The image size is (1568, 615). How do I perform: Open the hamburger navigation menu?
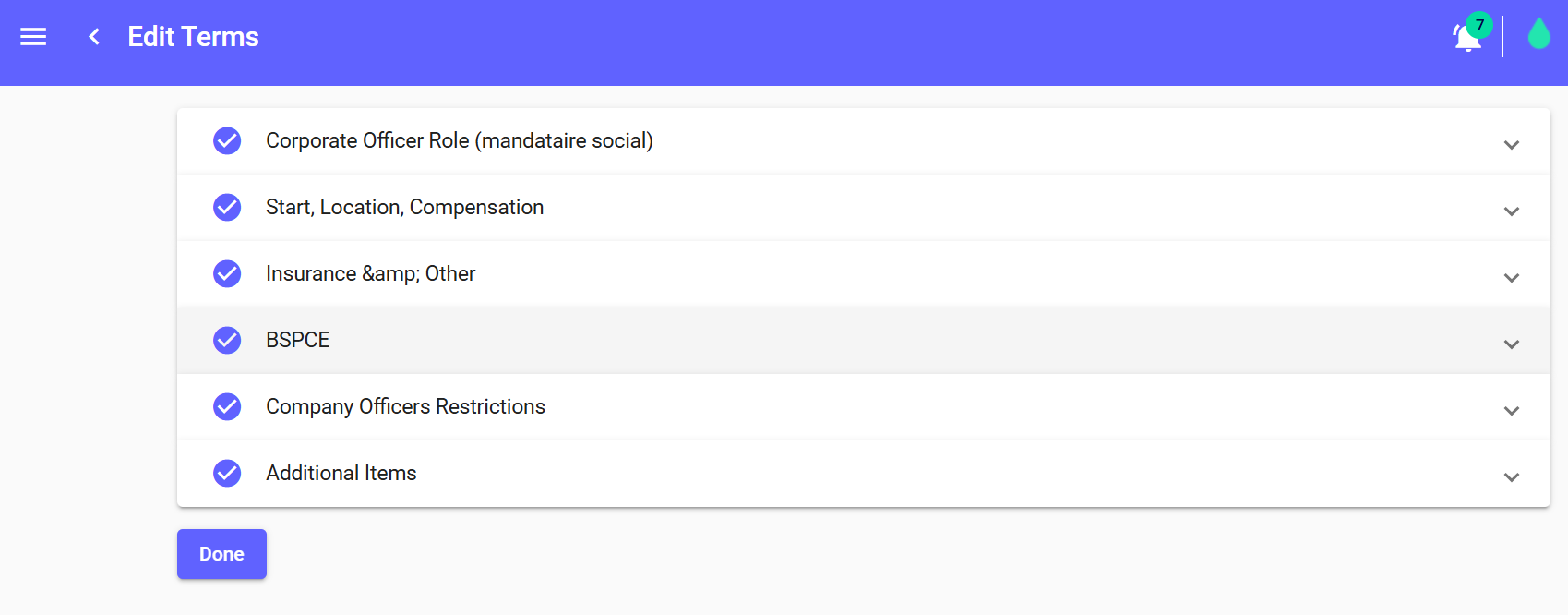point(33,37)
